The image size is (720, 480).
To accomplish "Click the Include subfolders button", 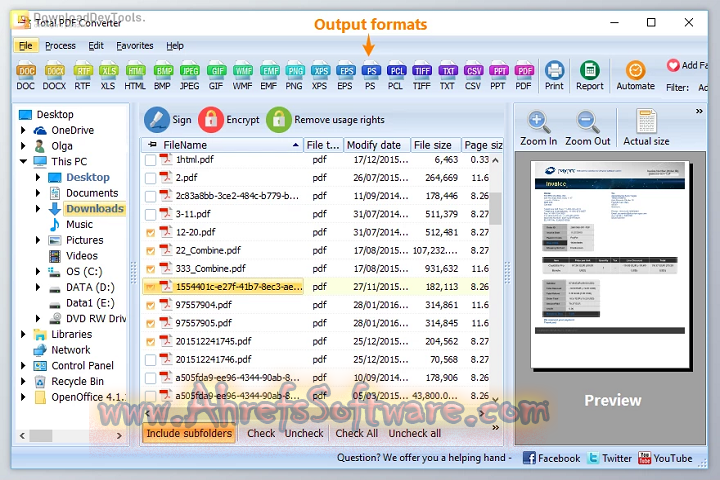I will pyautogui.click(x=189, y=434).
